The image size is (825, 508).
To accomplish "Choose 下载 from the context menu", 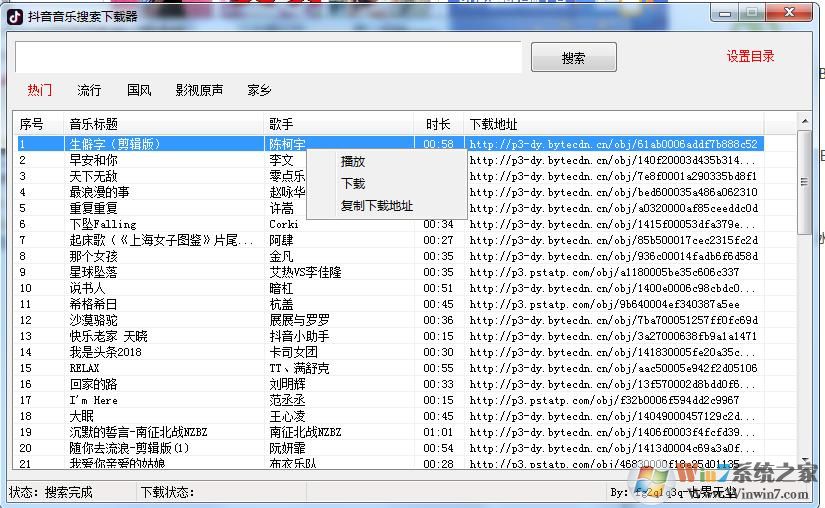I will (x=353, y=184).
